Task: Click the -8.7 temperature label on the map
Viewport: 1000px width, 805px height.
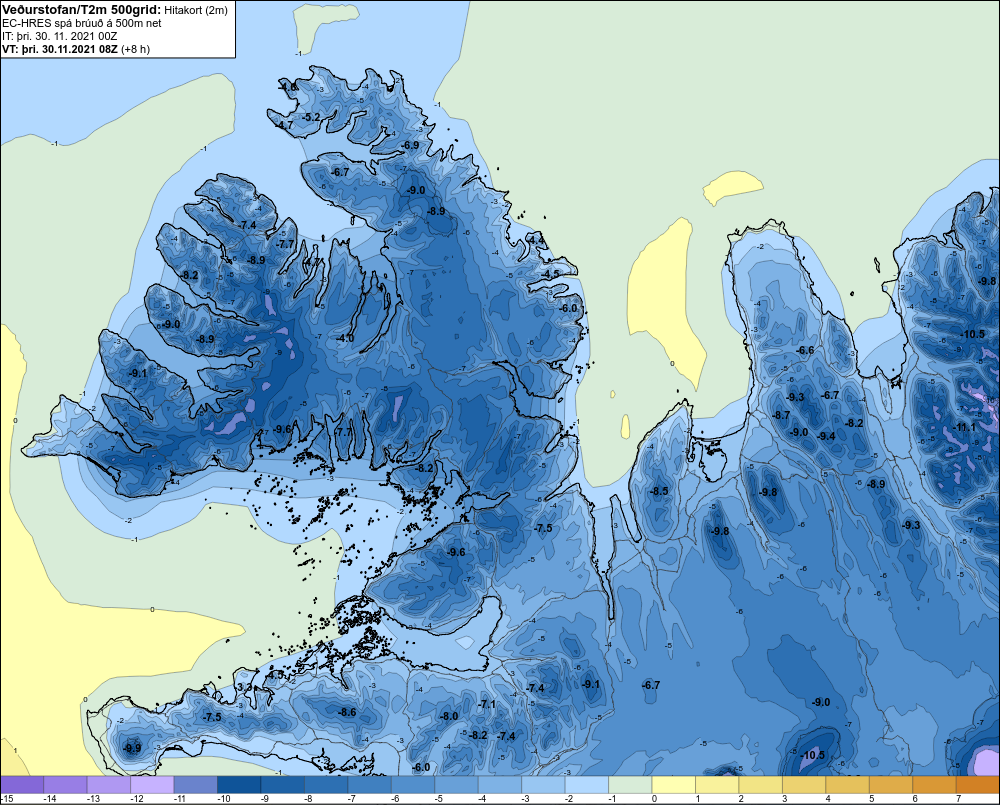Action: pos(781,415)
